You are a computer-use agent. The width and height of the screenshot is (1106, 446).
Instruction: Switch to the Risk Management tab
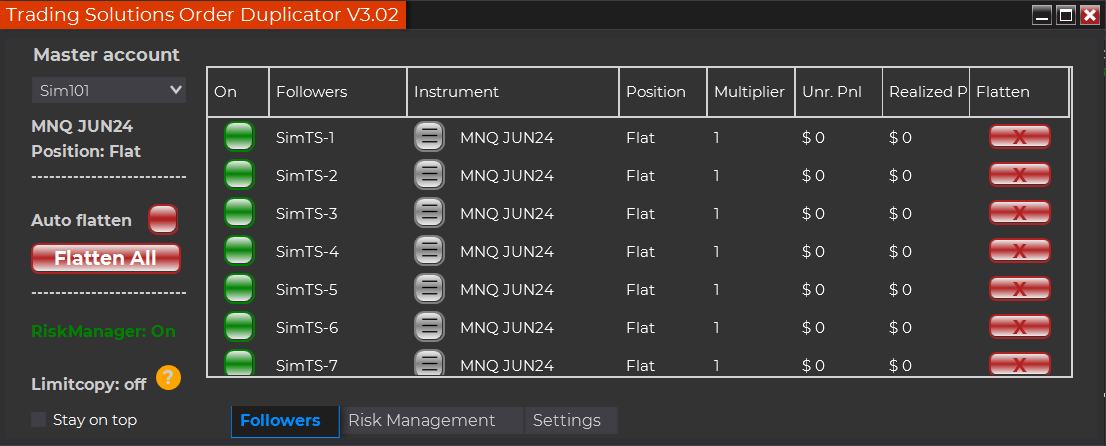tap(422, 421)
